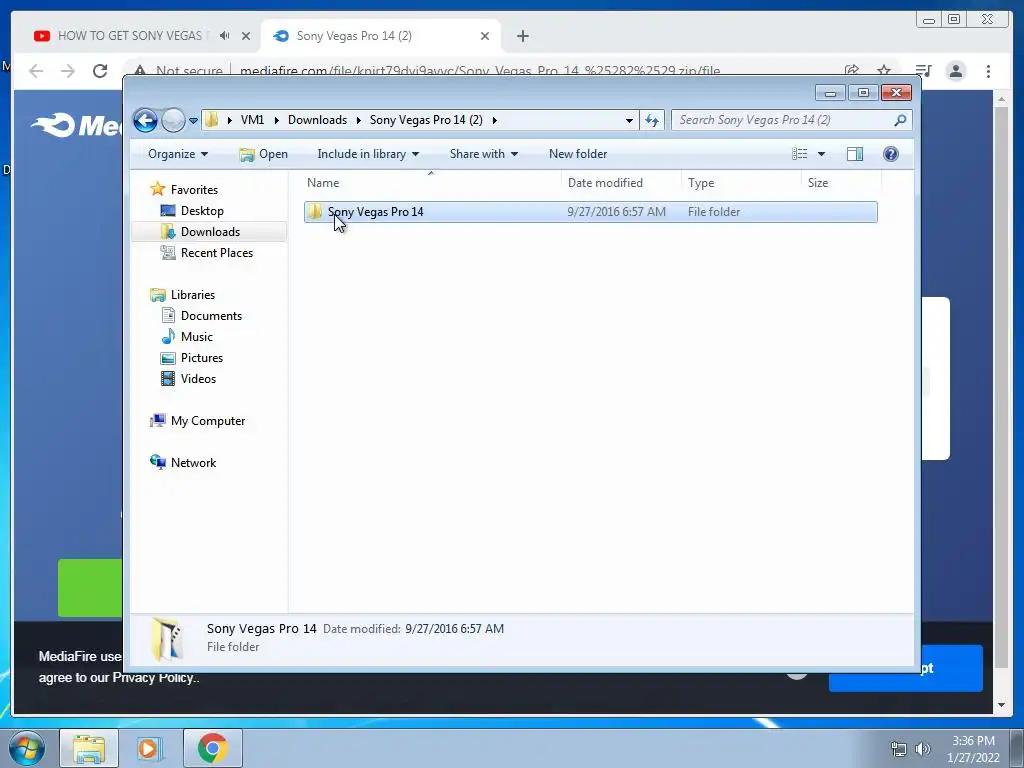Expand the arrow after the Downloads breadcrumb
Viewport: 1024px width, 768px height.
[x=359, y=120]
